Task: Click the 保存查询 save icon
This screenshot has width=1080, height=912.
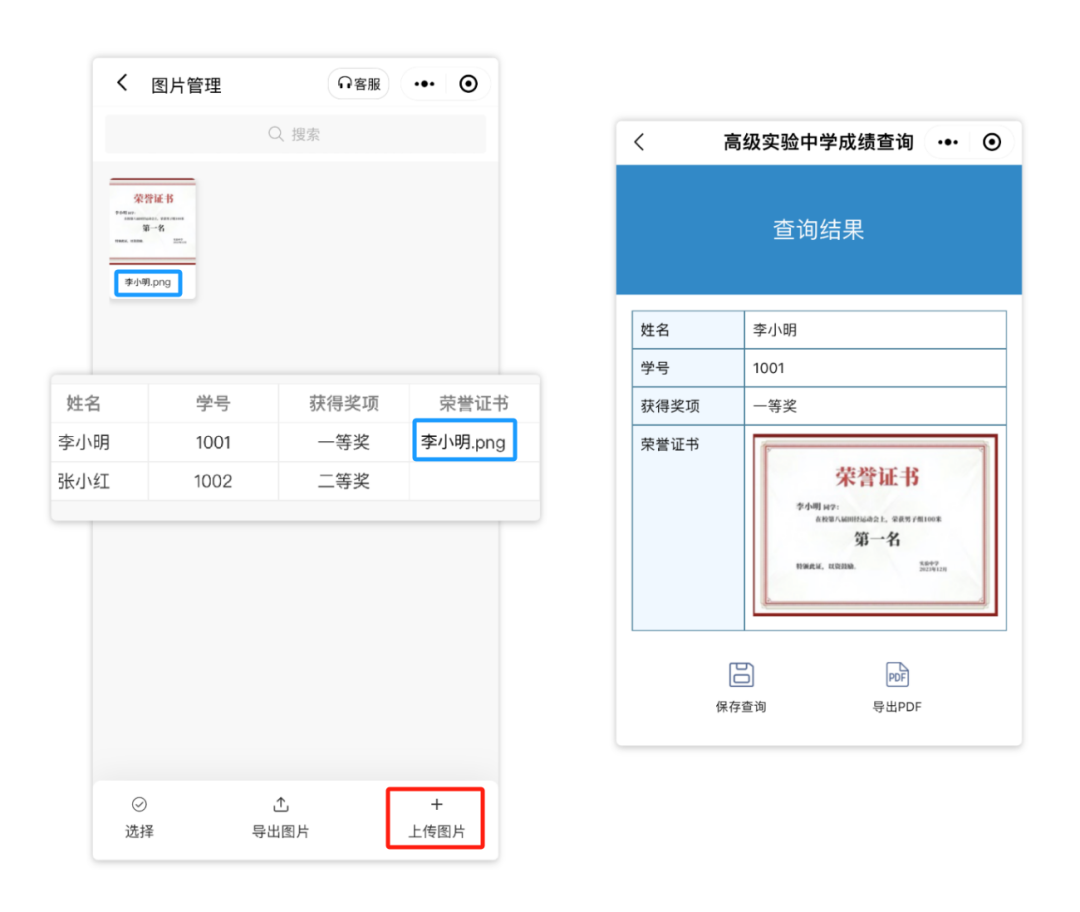Action: click(740, 675)
